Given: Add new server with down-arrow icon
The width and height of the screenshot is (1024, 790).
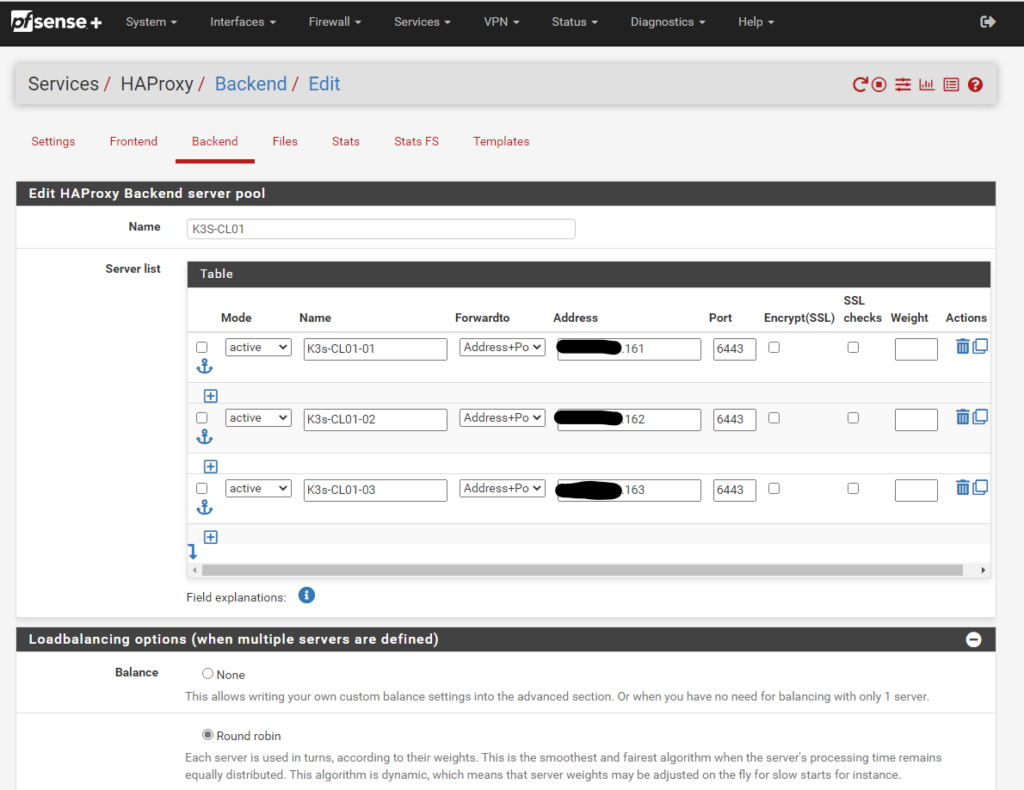Looking at the screenshot, I should pos(193,552).
